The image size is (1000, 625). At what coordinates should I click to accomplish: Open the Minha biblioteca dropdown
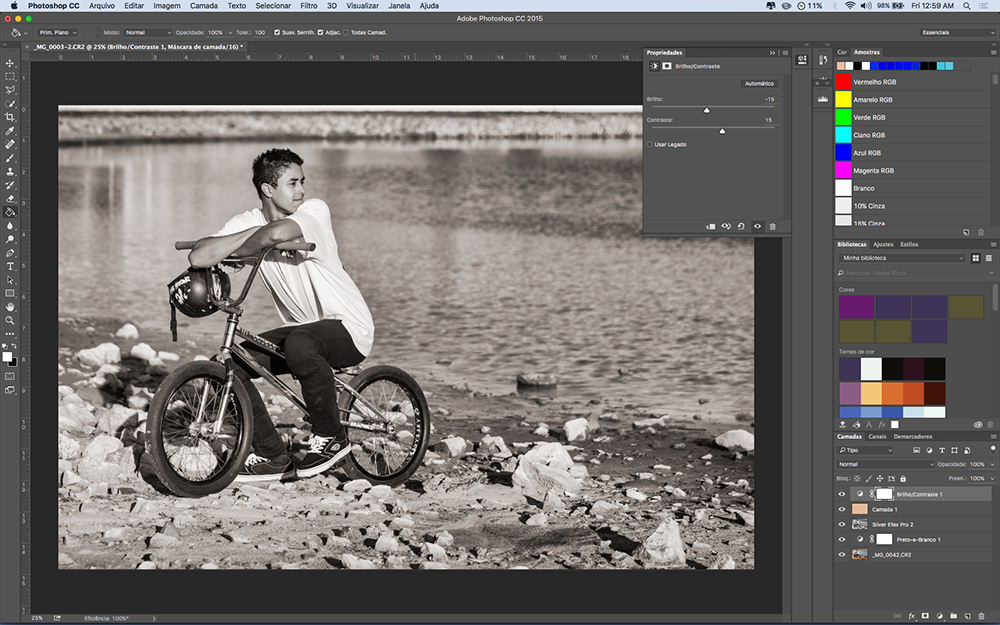coord(903,258)
